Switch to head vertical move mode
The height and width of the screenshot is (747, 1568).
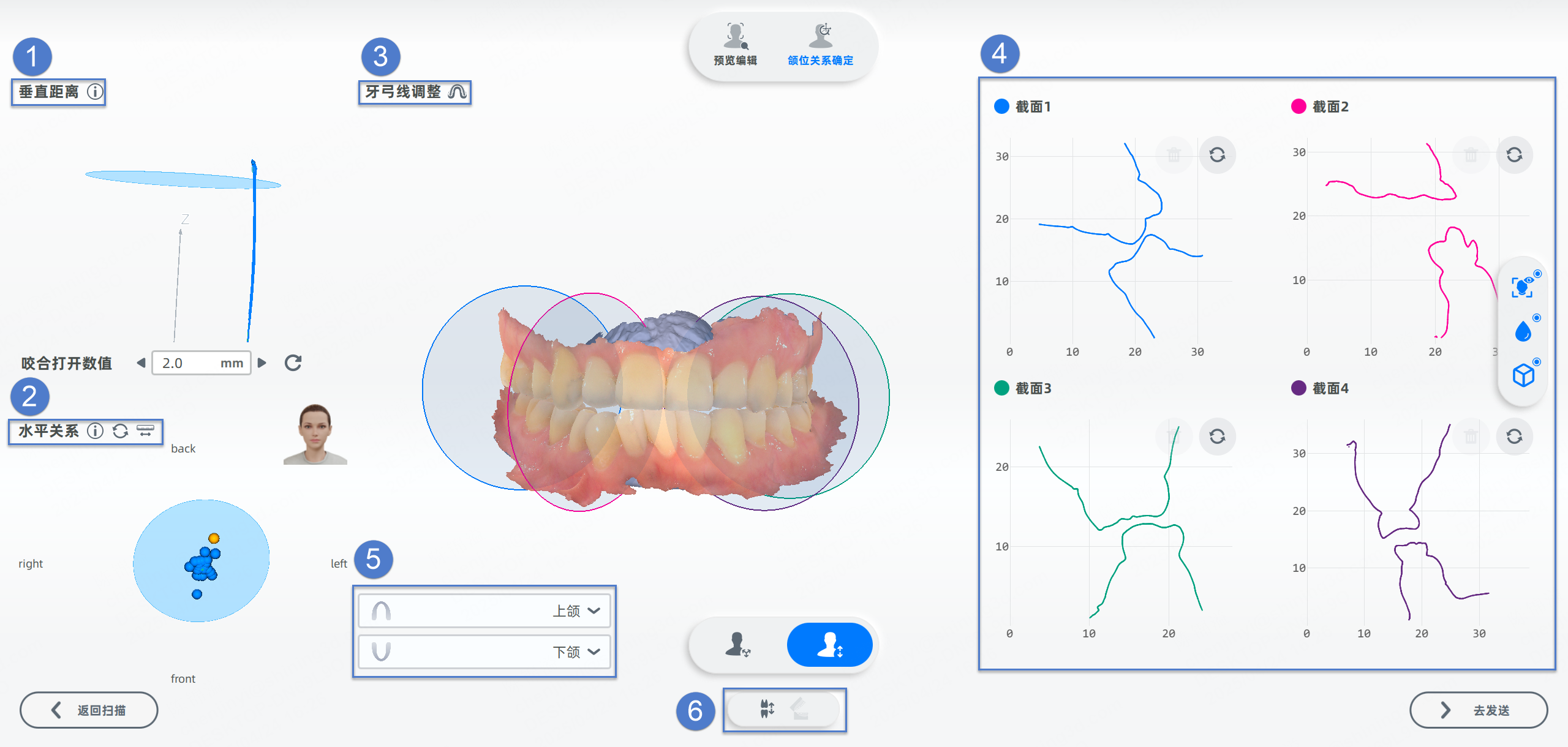830,645
